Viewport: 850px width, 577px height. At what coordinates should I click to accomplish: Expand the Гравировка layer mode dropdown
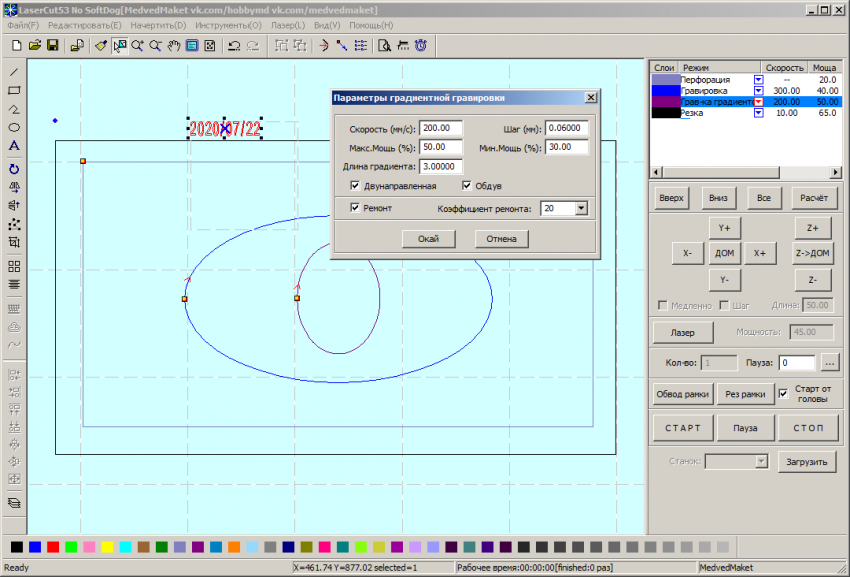(757, 91)
